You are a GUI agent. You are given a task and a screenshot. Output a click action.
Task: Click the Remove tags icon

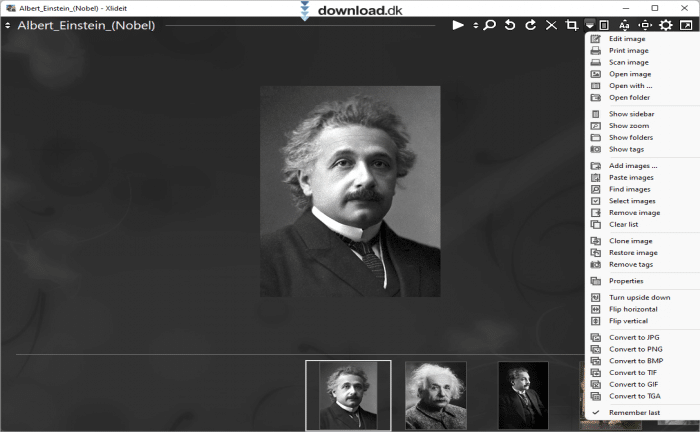[x=596, y=264]
